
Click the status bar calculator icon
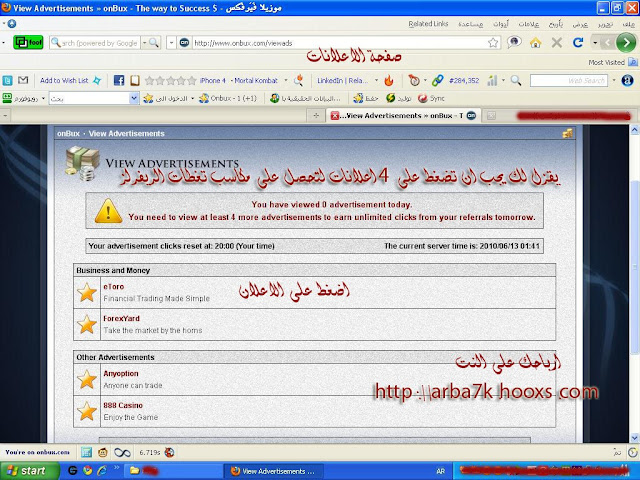click(x=86, y=452)
